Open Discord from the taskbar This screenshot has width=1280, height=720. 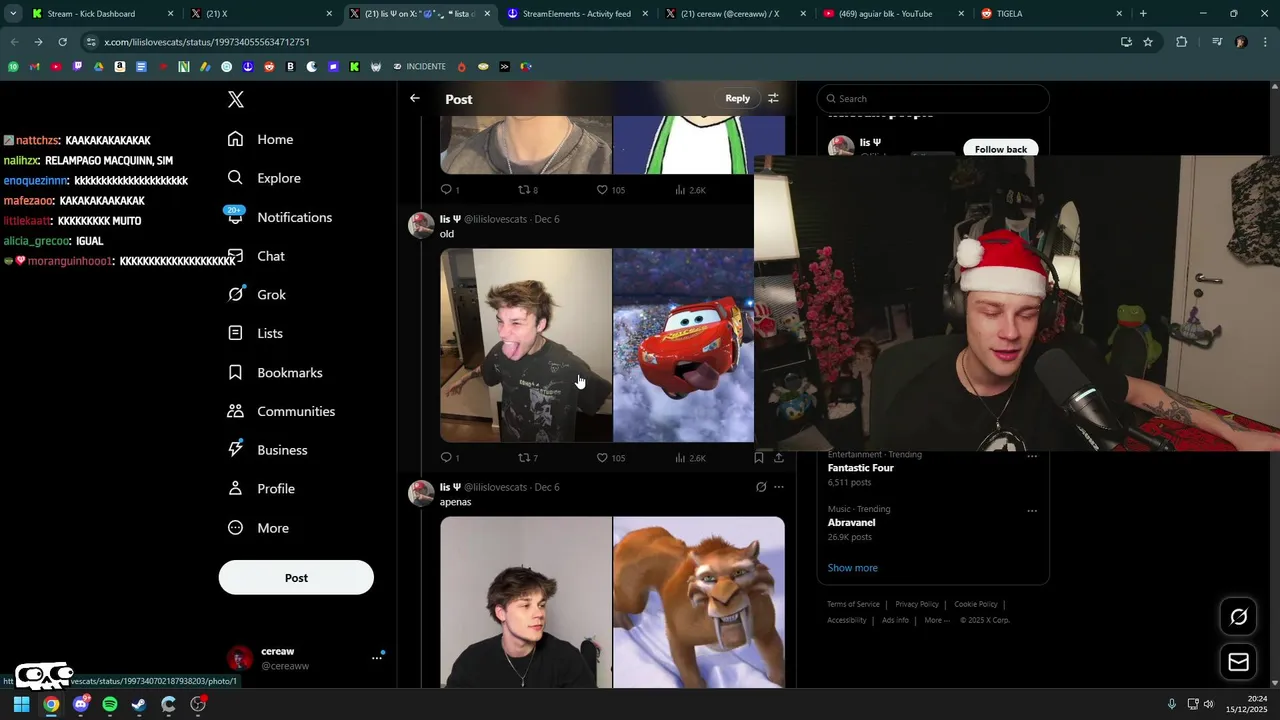coord(81,704)
